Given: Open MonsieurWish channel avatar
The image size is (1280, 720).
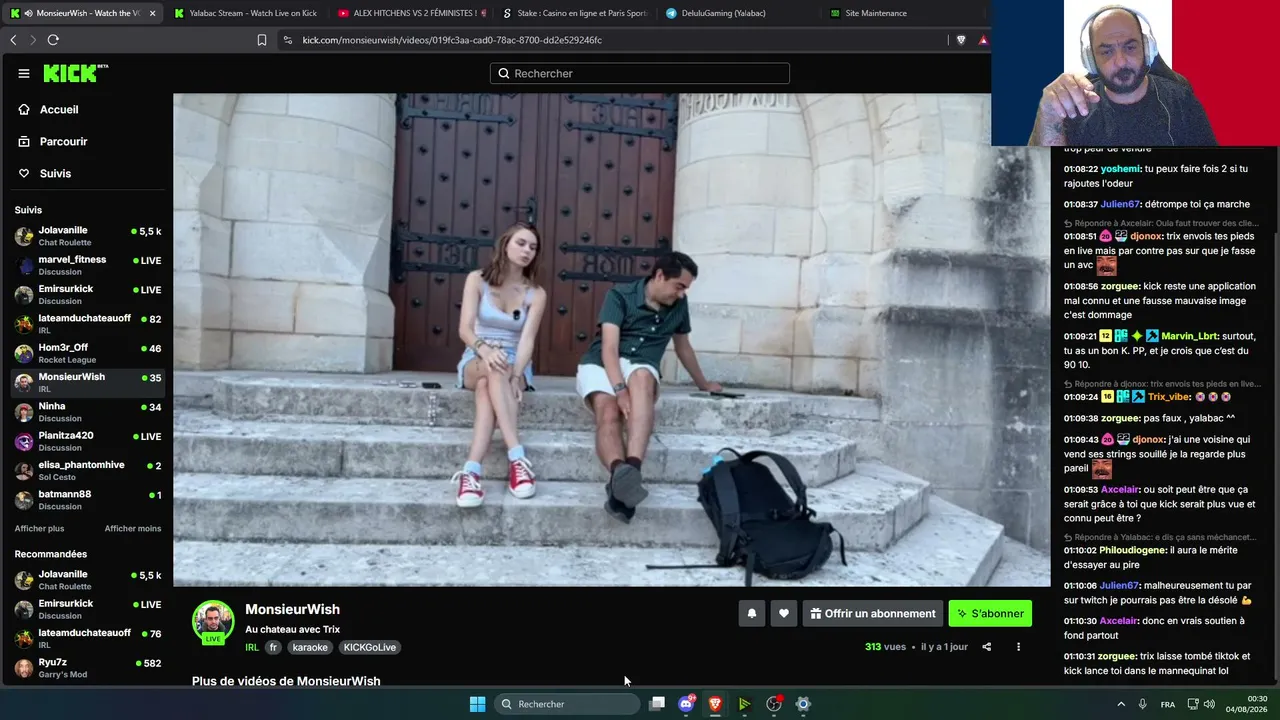Looking at the screenshot, I should tap(213, 621).
